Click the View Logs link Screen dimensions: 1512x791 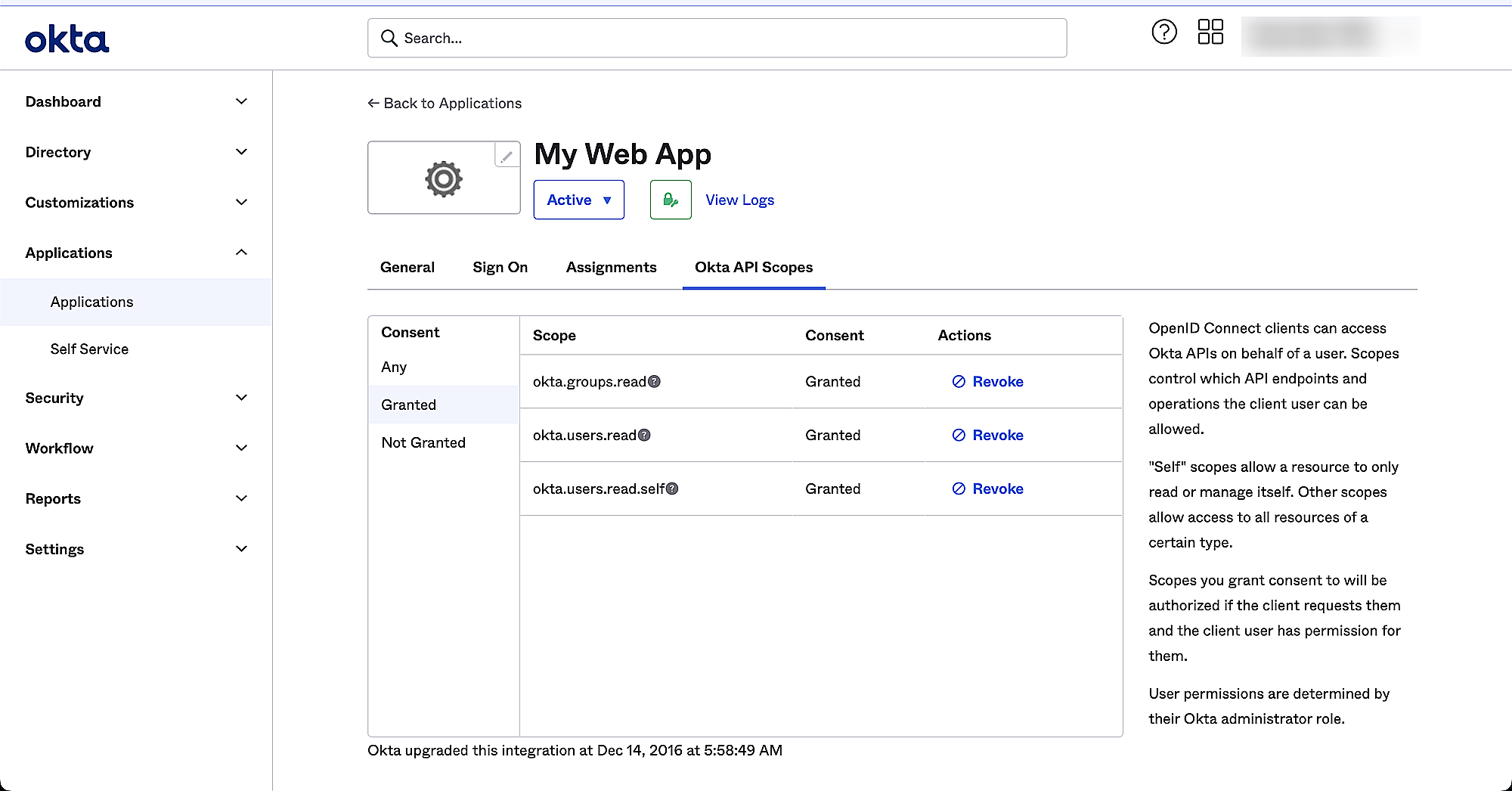coord(739,200)
